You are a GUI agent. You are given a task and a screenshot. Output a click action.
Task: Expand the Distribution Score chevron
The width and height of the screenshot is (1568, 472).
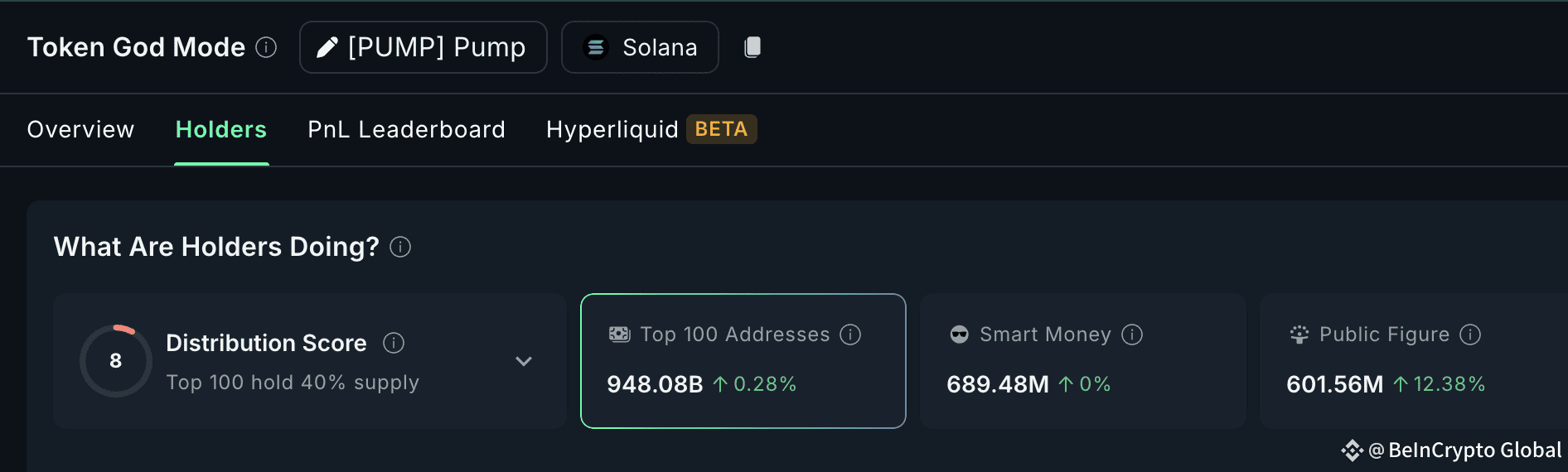524,361
